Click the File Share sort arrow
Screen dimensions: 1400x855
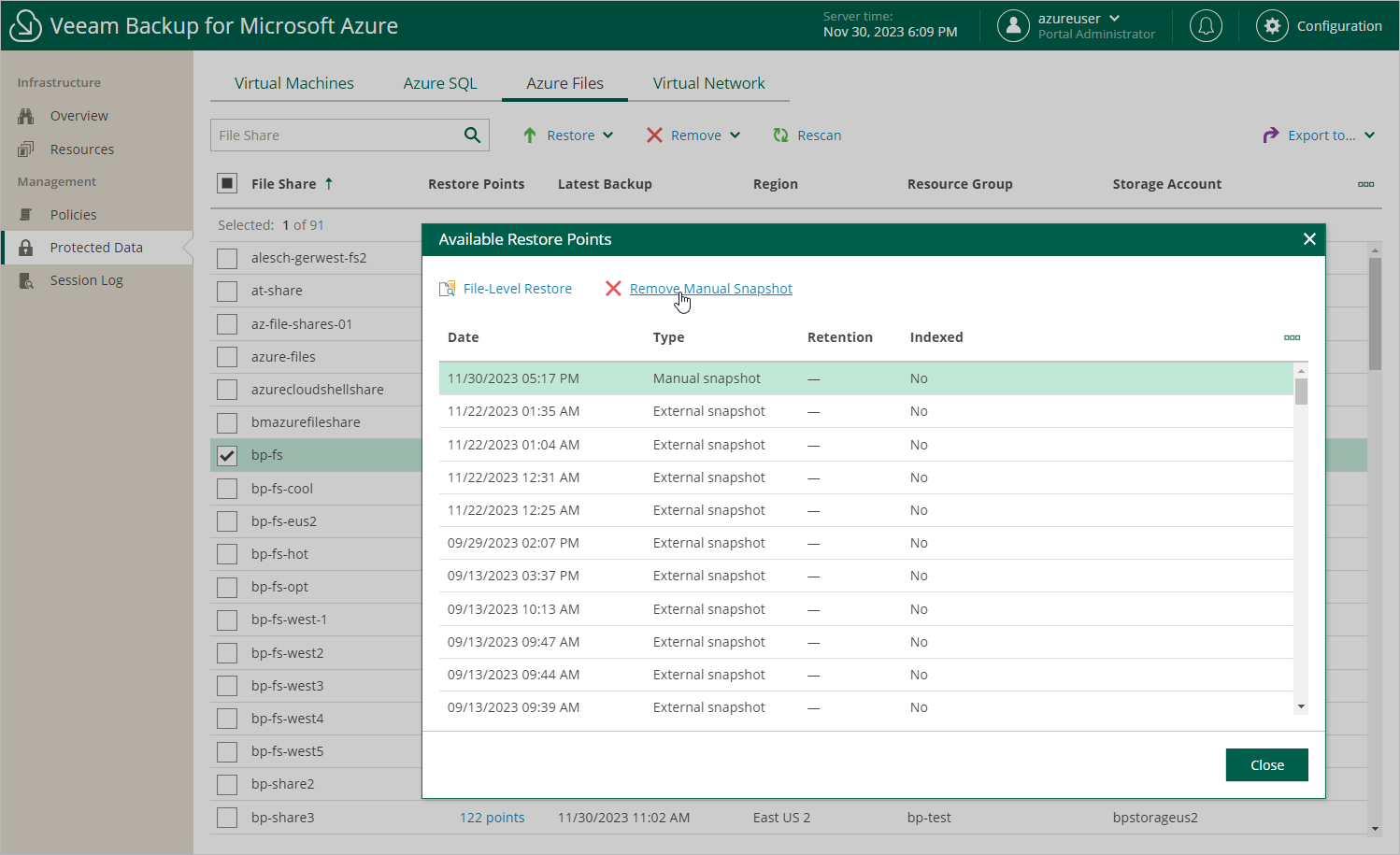pos(329,184)
